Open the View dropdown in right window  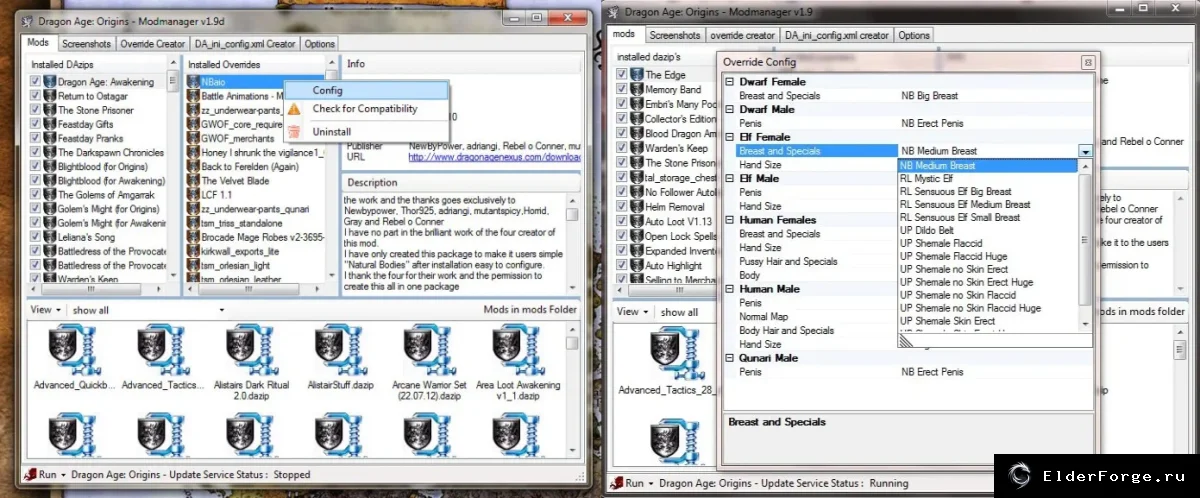click(633, 312)
